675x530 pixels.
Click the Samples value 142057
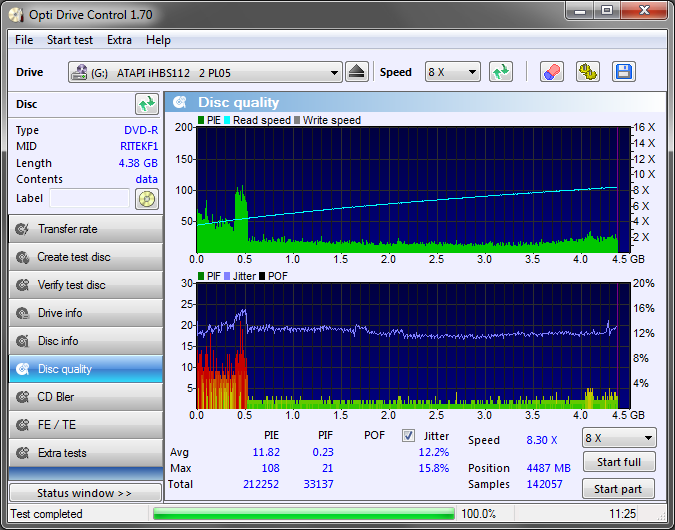coord(545,484)
